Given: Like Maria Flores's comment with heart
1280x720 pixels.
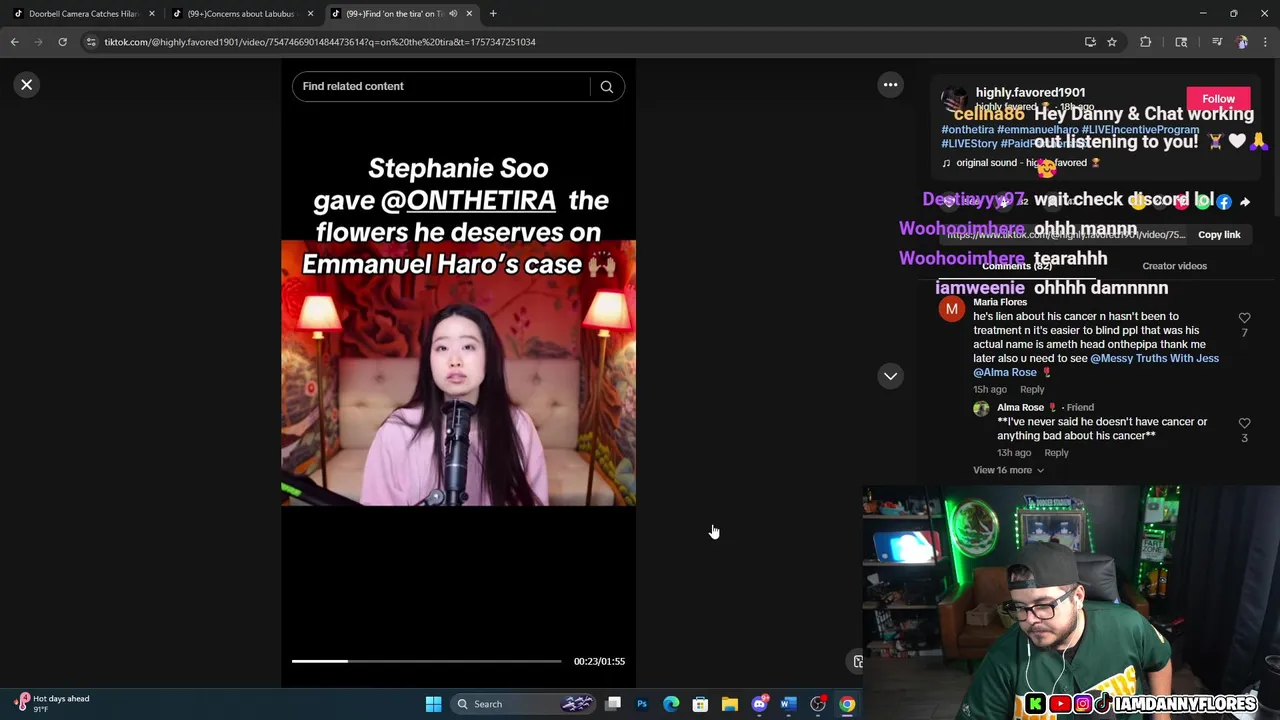Looking at the screenshot, I should pos(1244,318).
